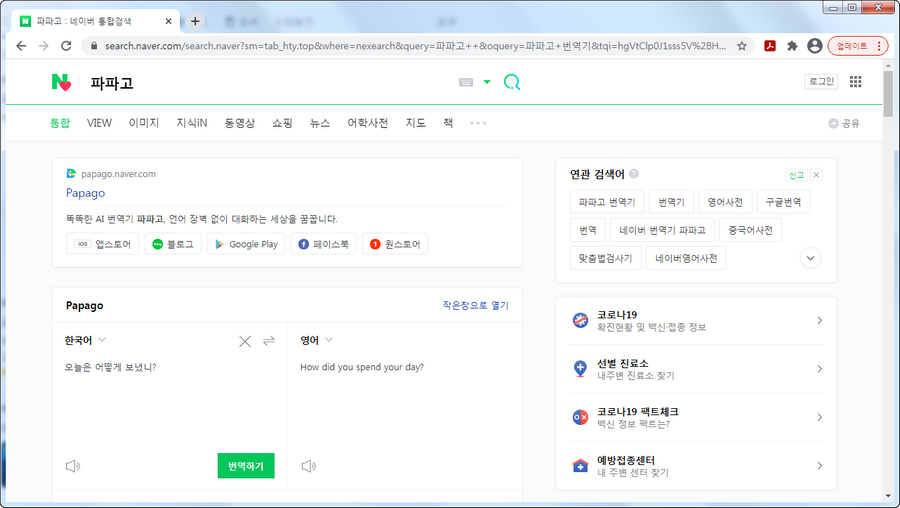The image size is (900, 508).
Task: Open the Adobe PDF extension icon
Action: click(x=770, y=46)
